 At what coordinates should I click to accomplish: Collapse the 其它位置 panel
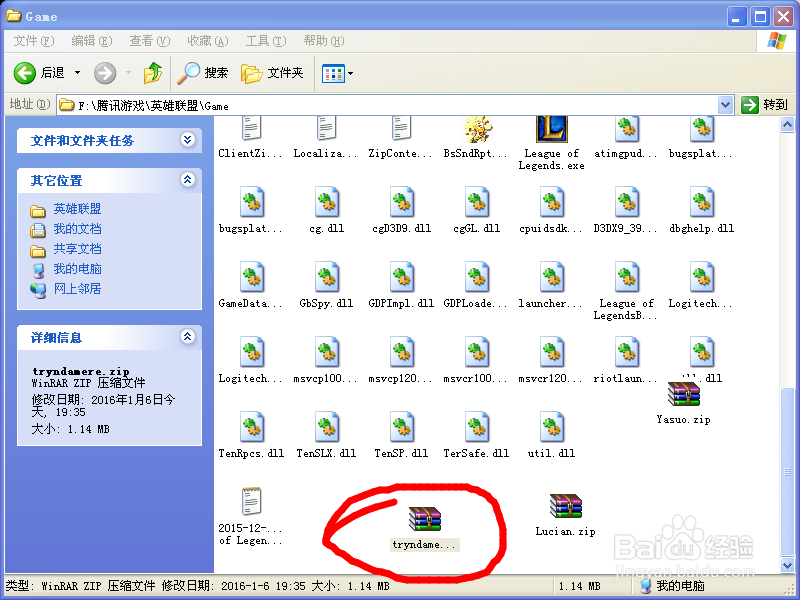pyautogui.click(x=188, y=180)
